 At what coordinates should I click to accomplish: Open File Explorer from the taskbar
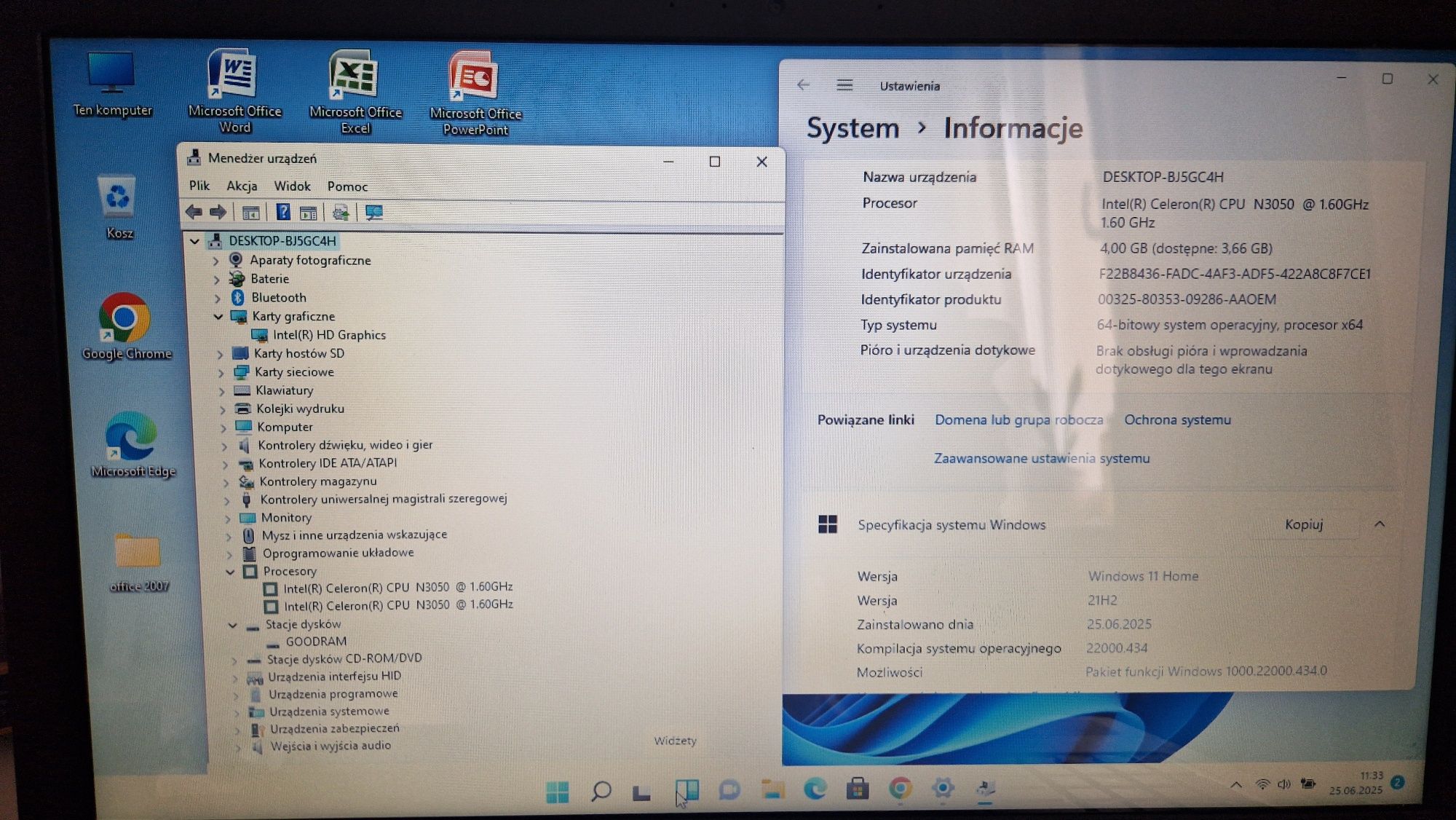(x=772, y=789)
